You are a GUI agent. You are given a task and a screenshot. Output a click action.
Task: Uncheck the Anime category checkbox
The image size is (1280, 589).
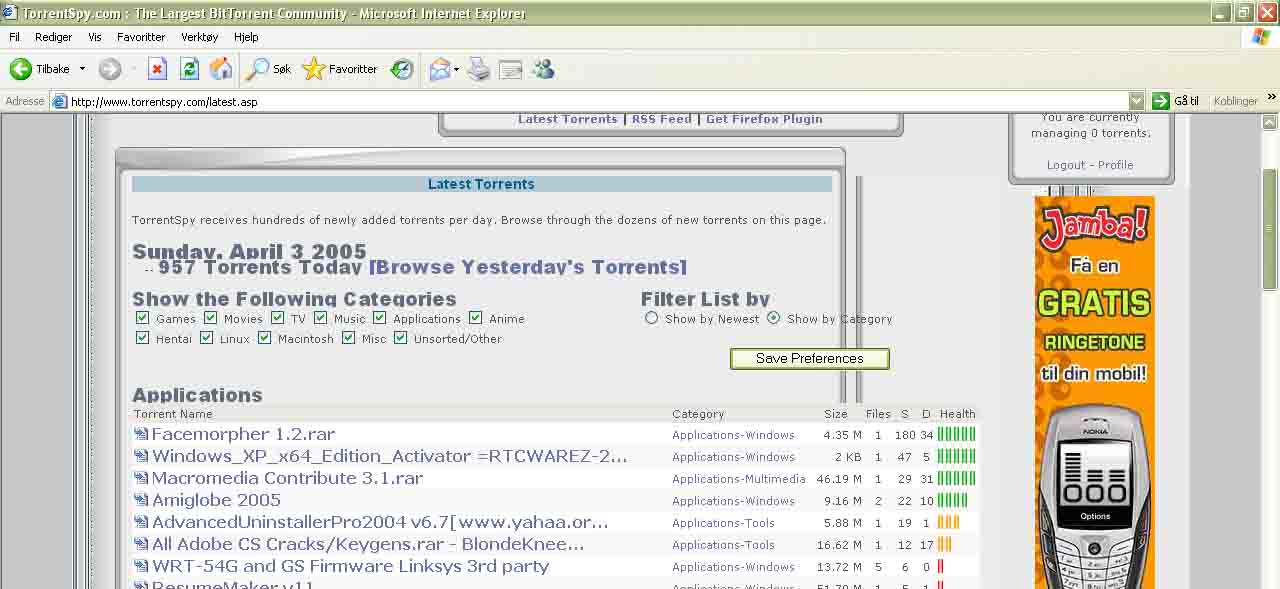476,318
